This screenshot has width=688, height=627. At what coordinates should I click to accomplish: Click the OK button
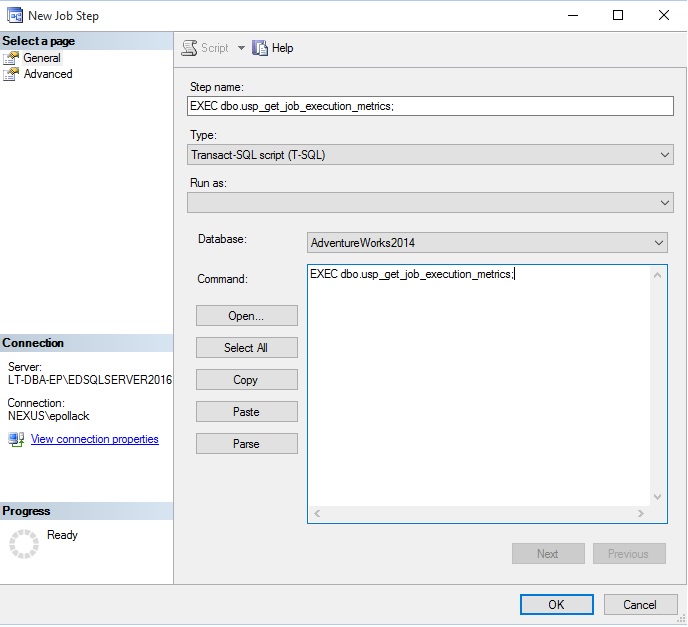point(556,605)
